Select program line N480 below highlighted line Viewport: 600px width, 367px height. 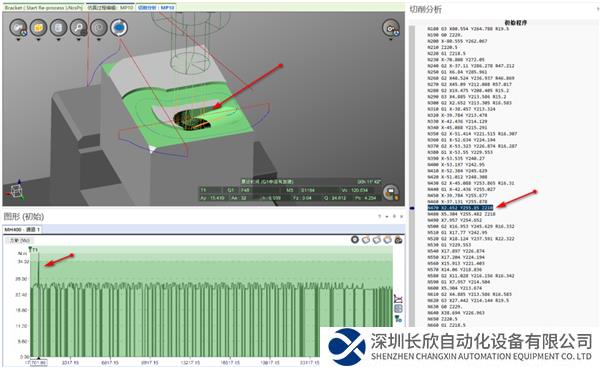[x=461, y=214]
